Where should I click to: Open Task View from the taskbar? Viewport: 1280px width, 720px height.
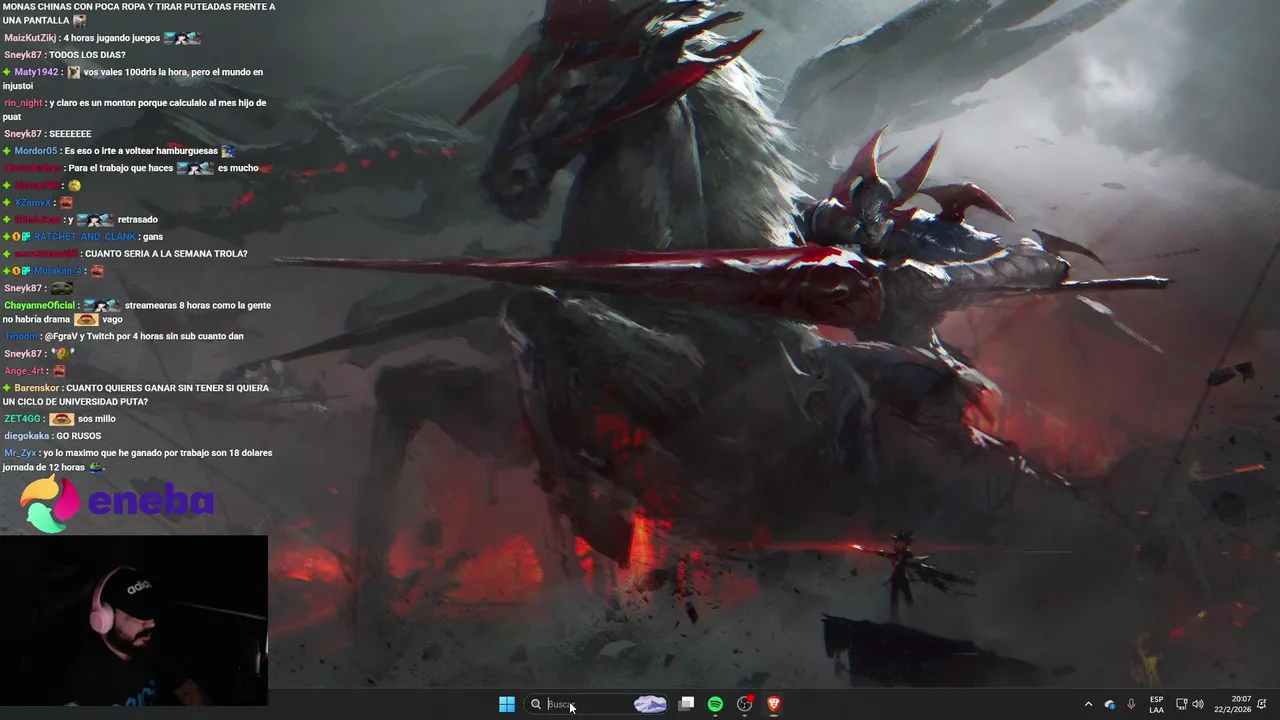pos(686,704)
